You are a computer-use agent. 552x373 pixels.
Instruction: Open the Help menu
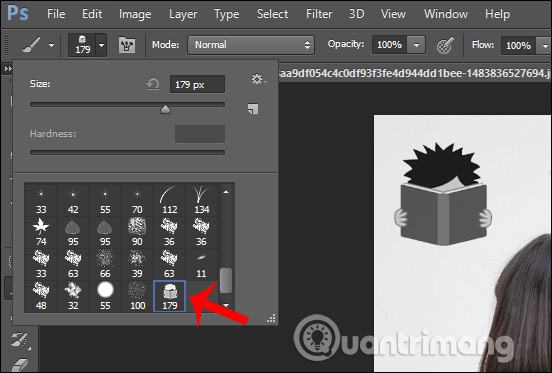tap(497, 14)
